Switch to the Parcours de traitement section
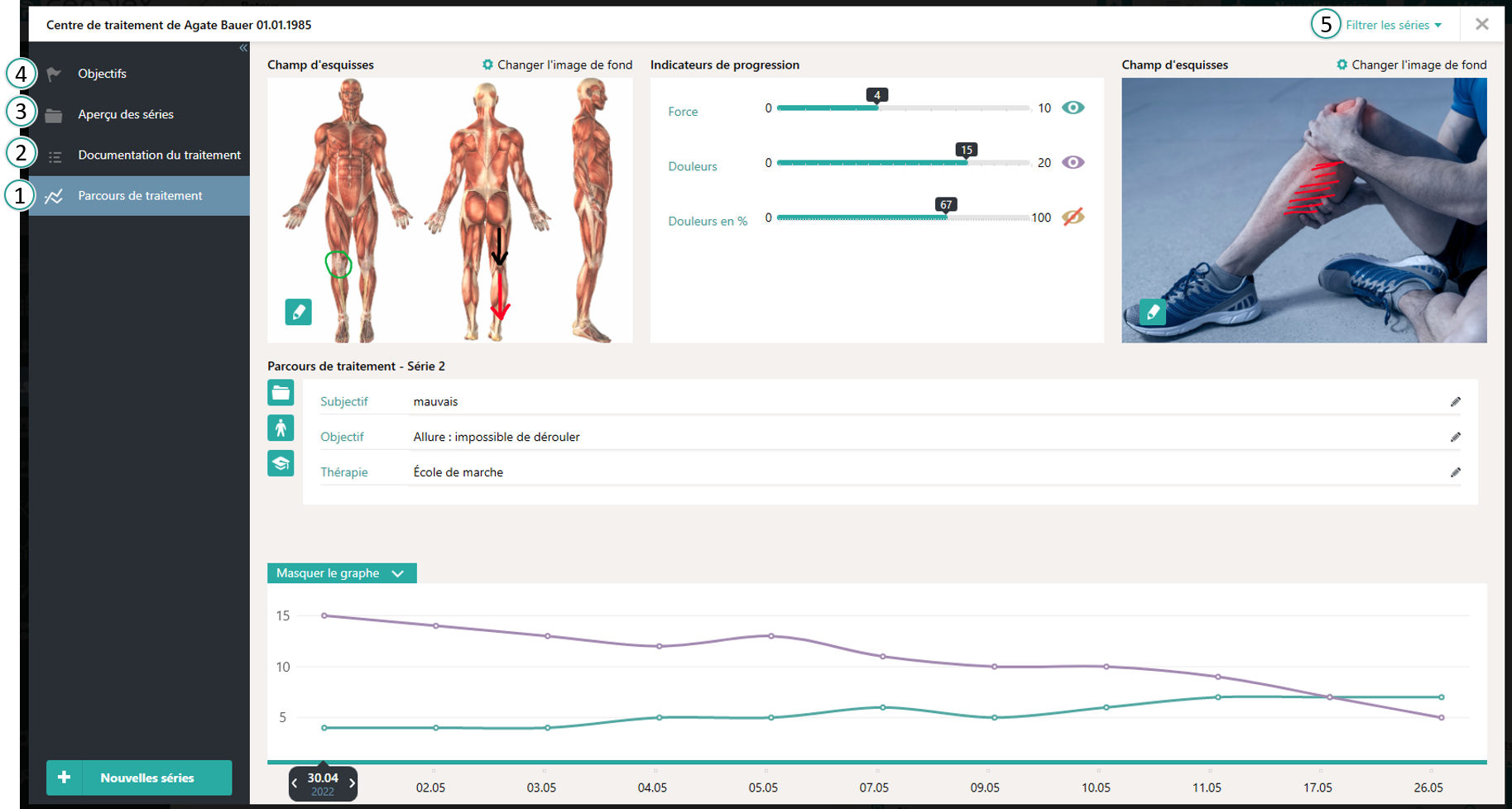The width and height of the screenshot is (1512, 809). [138, 195]
